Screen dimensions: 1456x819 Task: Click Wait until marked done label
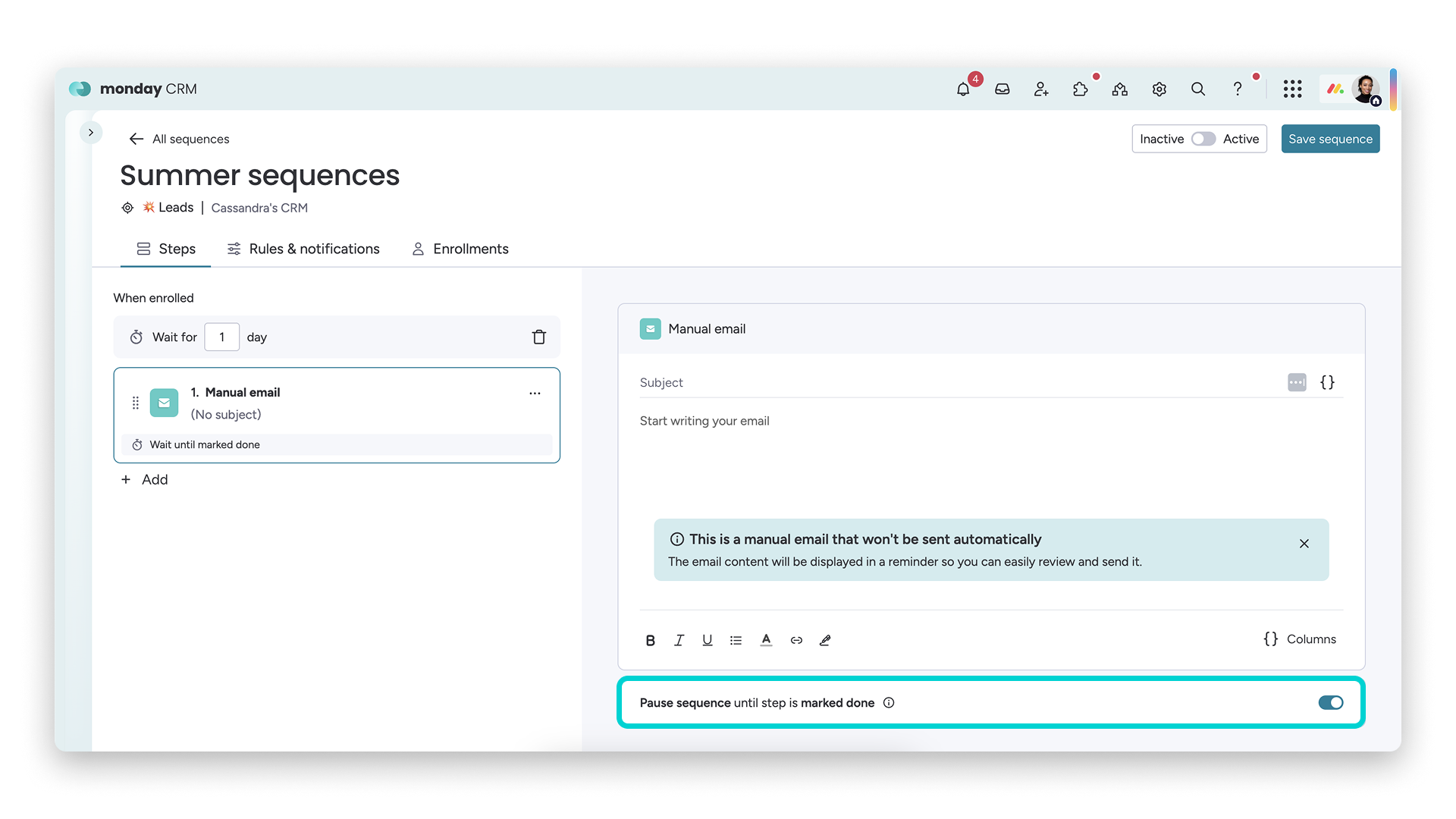tap(205, 444)
